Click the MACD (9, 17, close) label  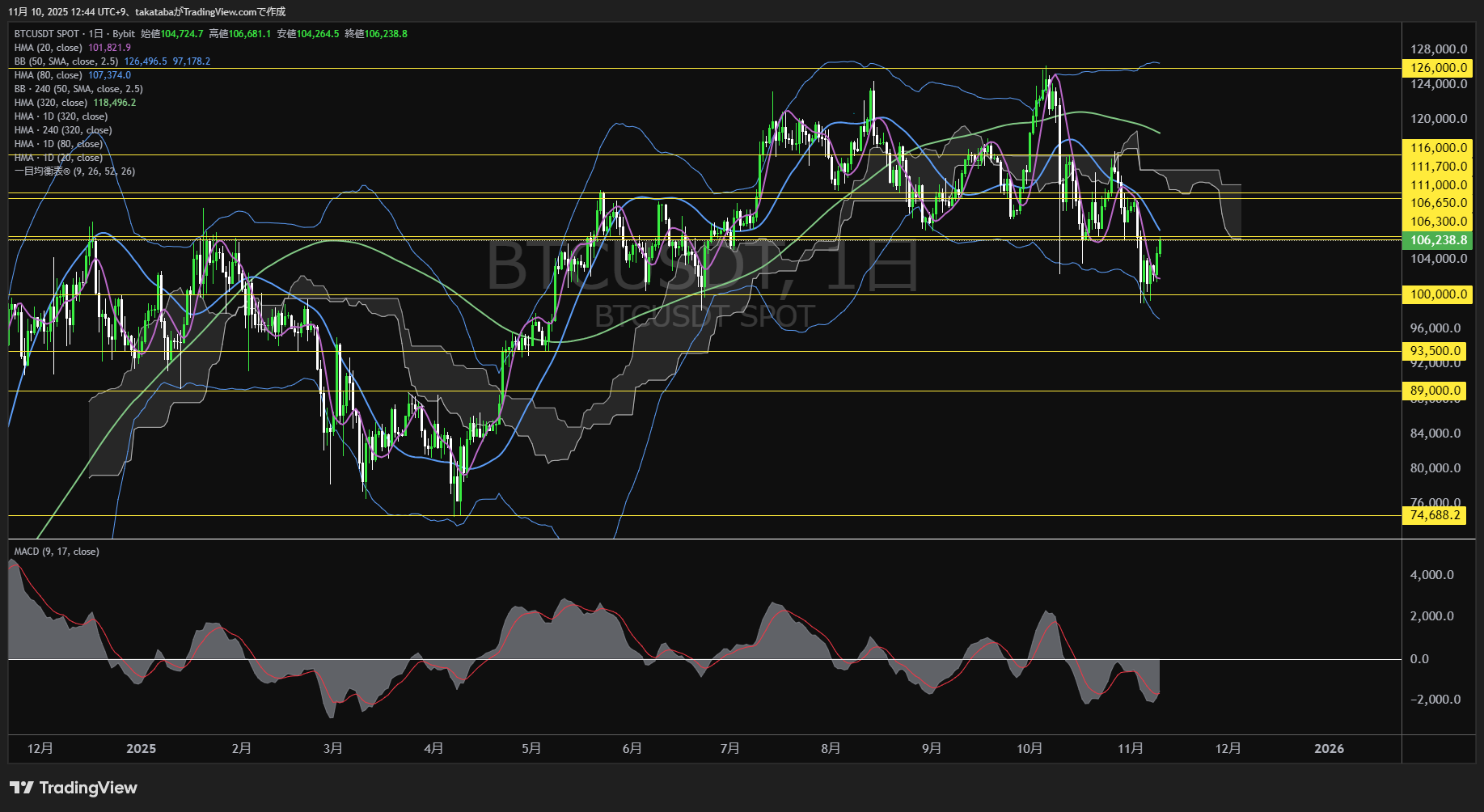coord(57,552)
